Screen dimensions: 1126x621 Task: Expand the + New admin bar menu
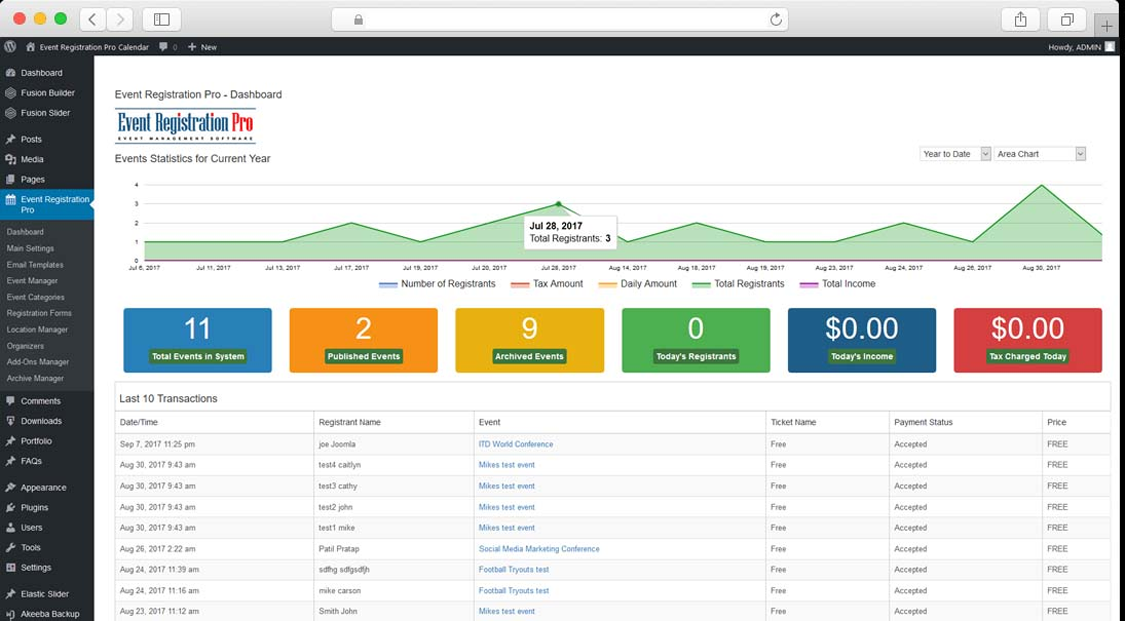click(x=203, y=47)
